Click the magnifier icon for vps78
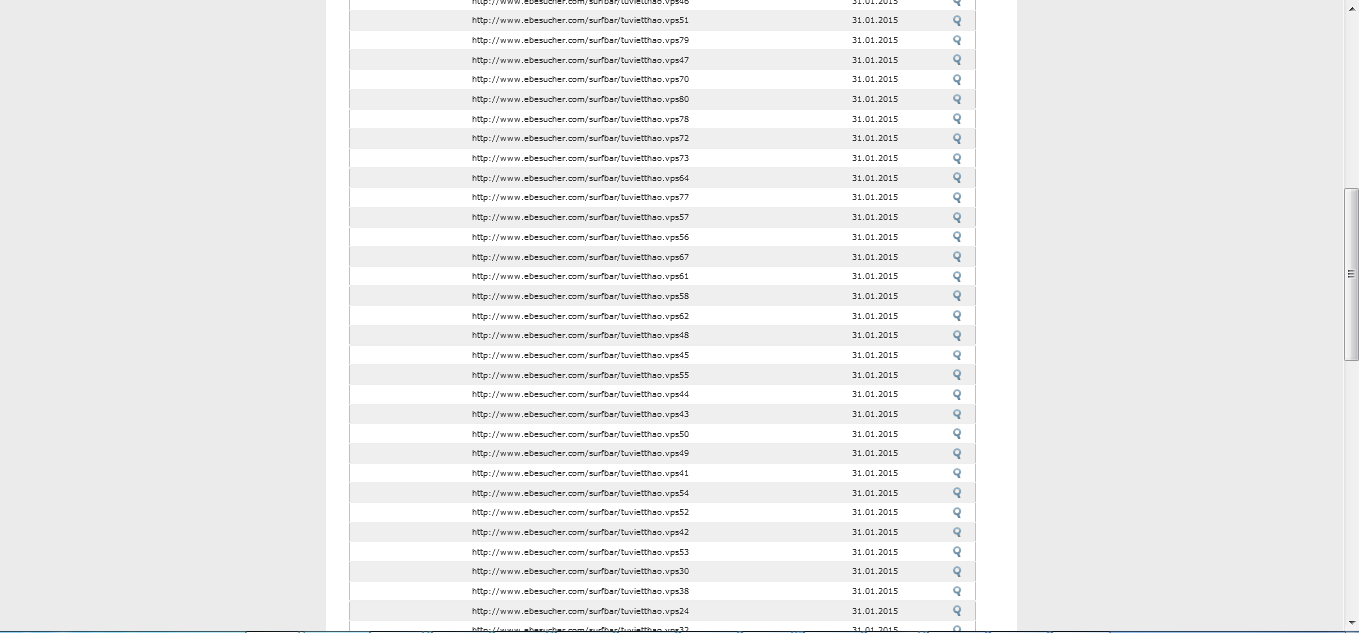1359x633 pixels. [x=957, y=119]
